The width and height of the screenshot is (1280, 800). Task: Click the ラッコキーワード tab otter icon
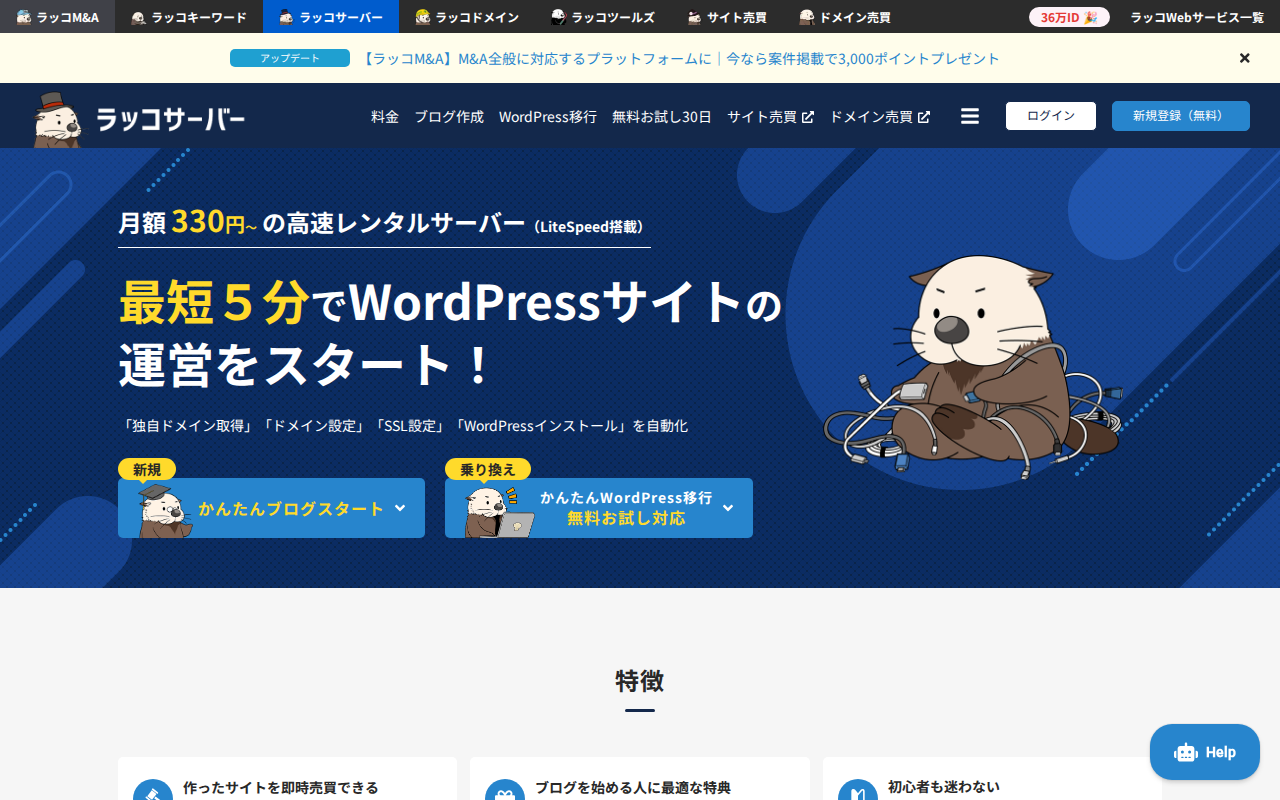(x=139, y=17)
